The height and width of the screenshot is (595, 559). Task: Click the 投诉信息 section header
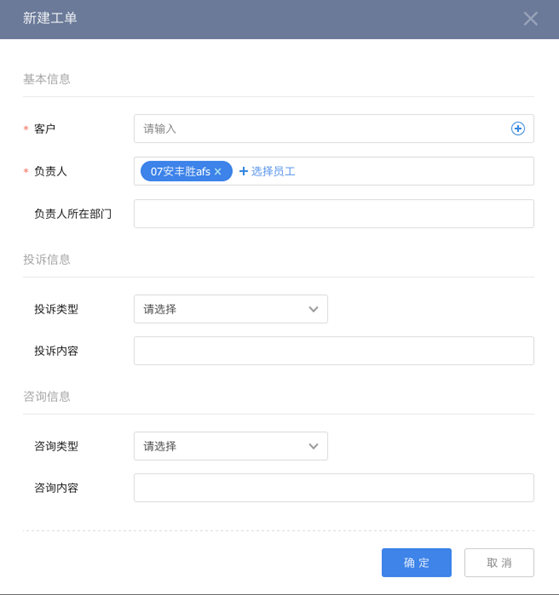click(x=47, y=260)
